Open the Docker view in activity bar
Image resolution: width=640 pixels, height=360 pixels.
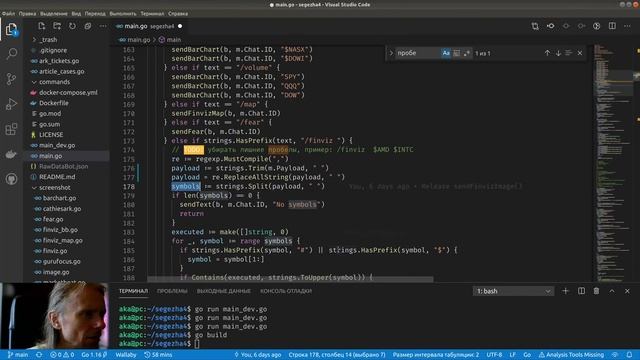[11, 154]
